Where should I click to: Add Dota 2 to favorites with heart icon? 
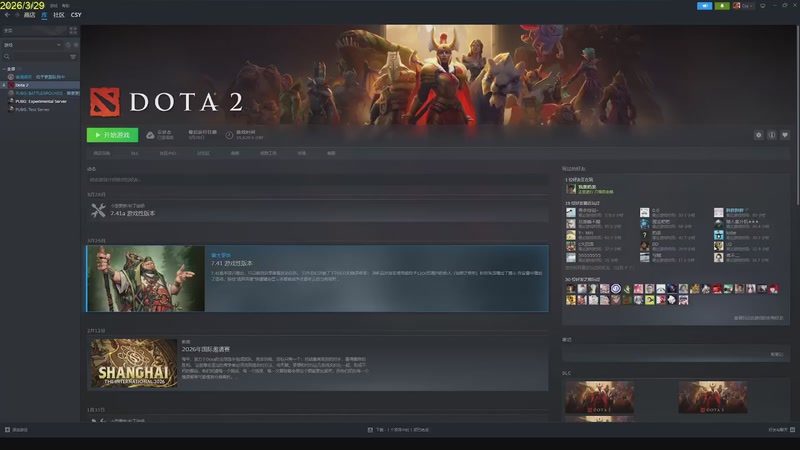click(785, 135)
